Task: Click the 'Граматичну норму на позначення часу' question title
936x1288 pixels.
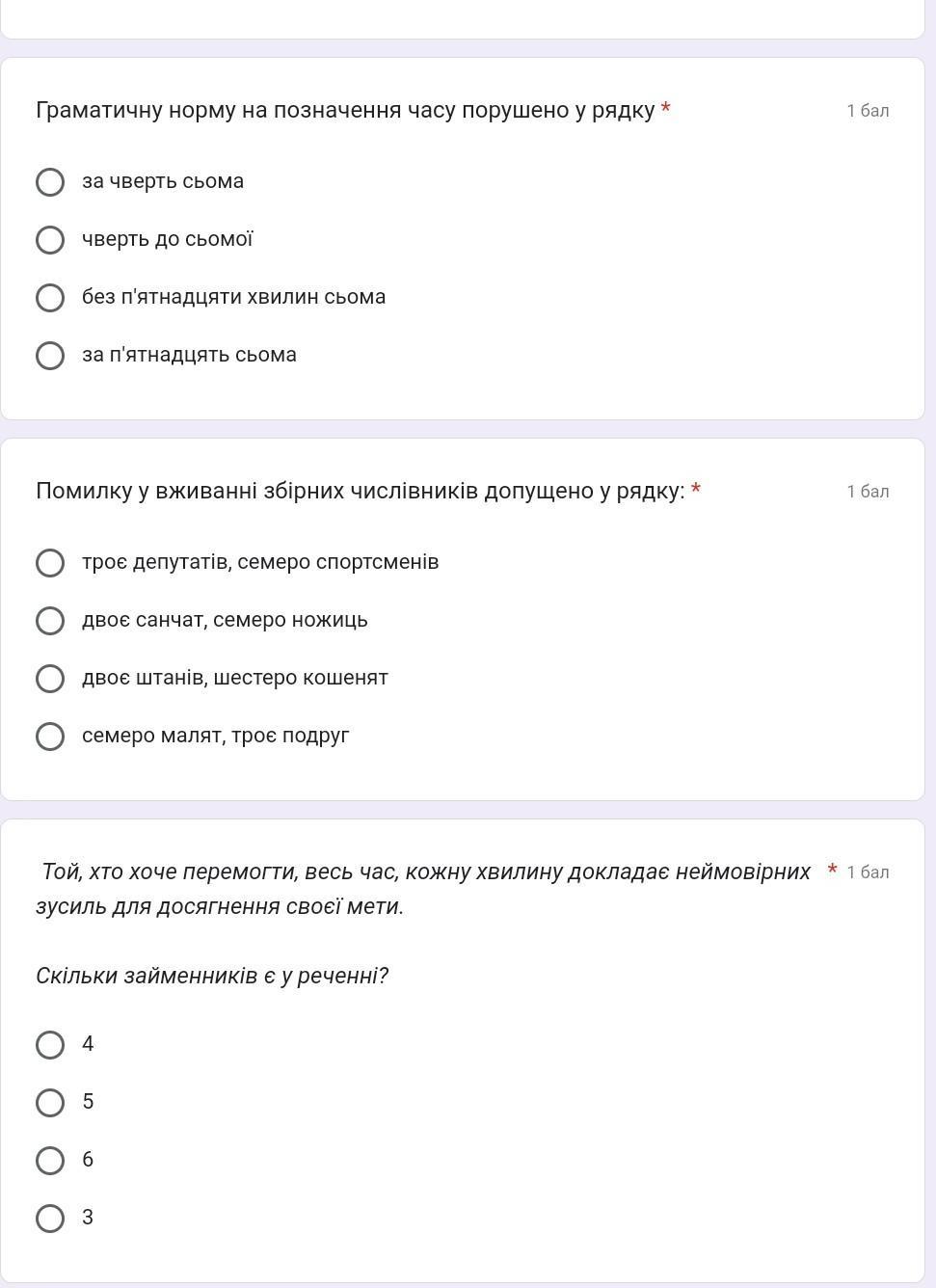Action: coord(344,111)
